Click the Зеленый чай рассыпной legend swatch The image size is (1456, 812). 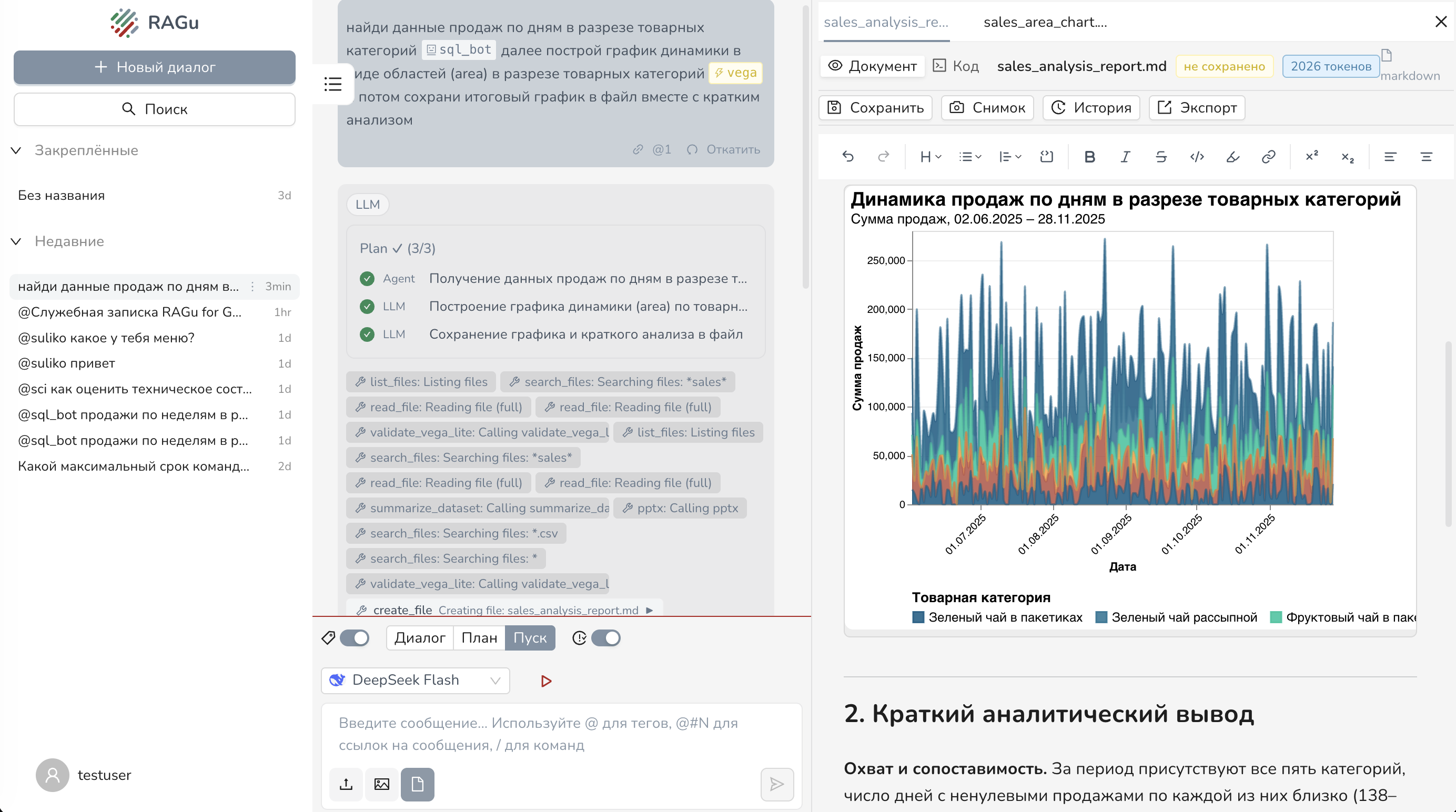1101,617
